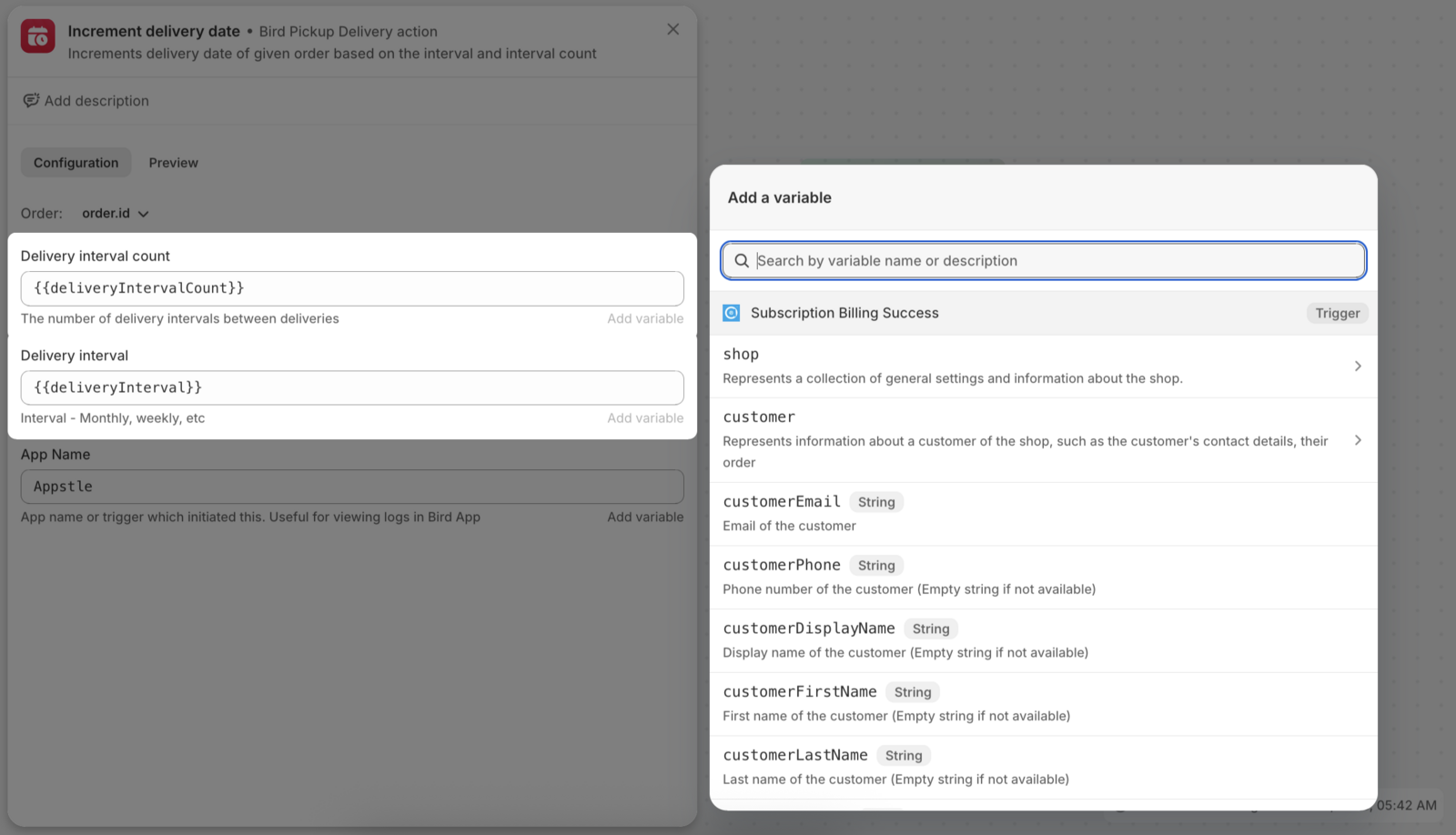Click the Delivery interval input field
Image resolution: width=1456 pixels, height=835 pixels.
pyautogui.click(x=352, y=387)
